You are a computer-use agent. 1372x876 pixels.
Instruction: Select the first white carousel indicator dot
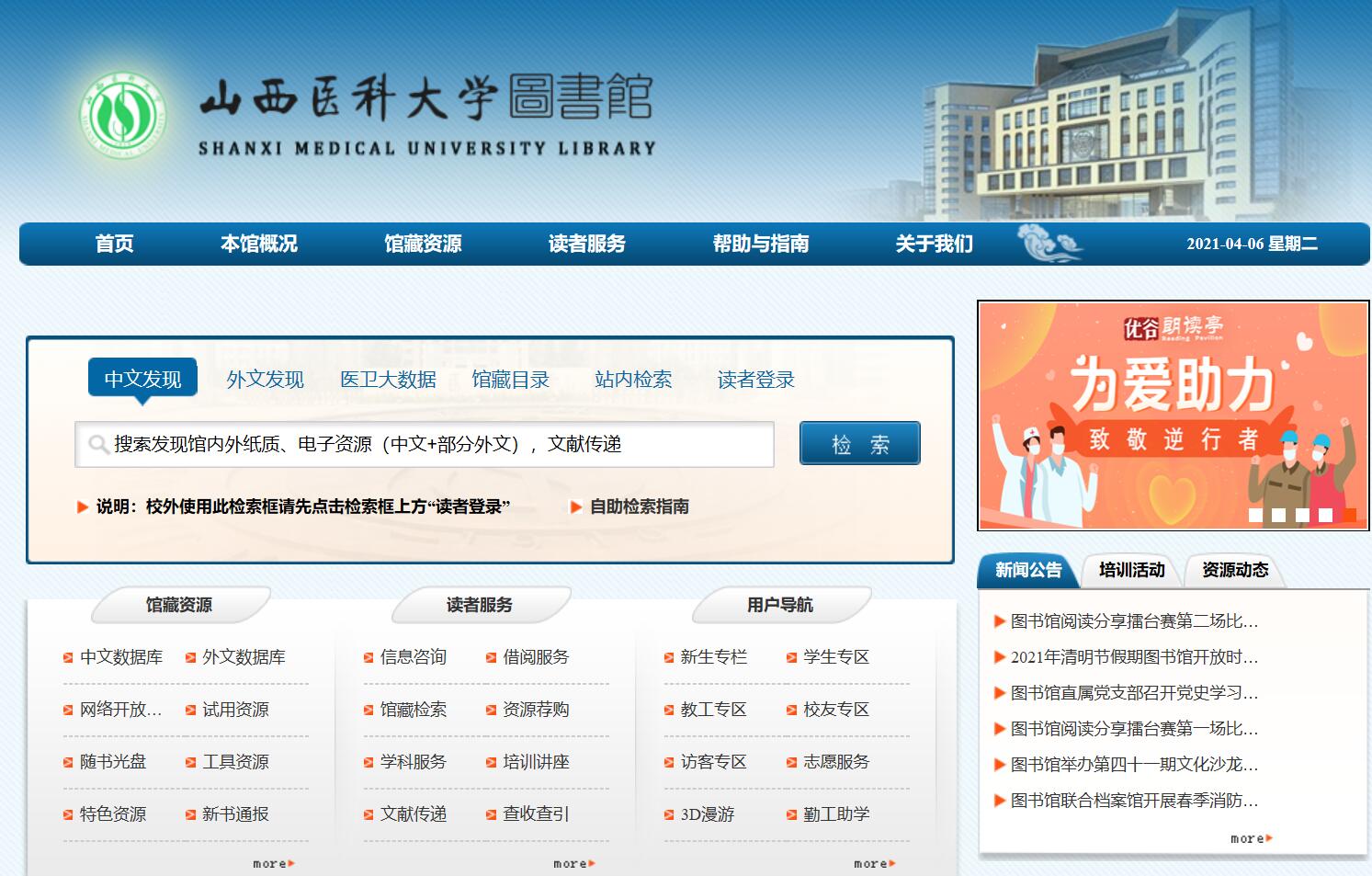tap(1255, 516)
